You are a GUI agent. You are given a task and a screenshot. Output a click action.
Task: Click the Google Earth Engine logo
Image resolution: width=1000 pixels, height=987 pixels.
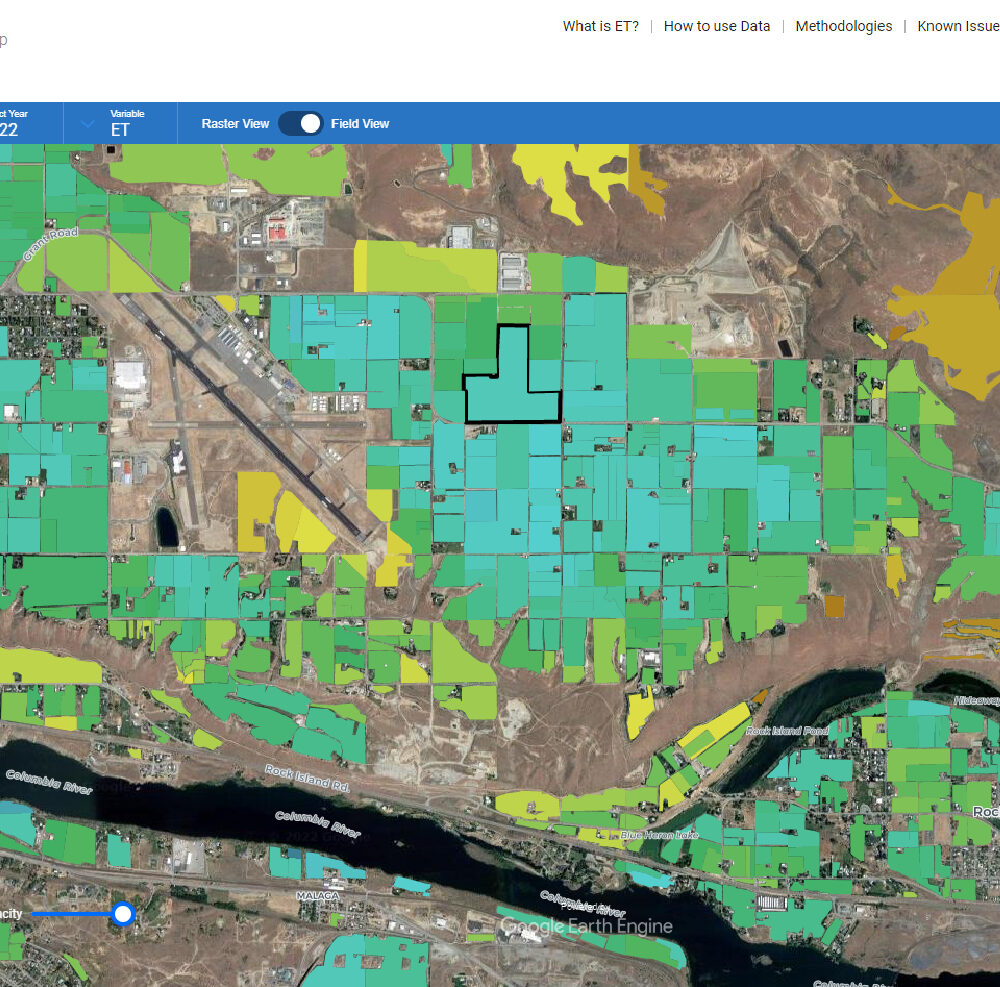586,927
